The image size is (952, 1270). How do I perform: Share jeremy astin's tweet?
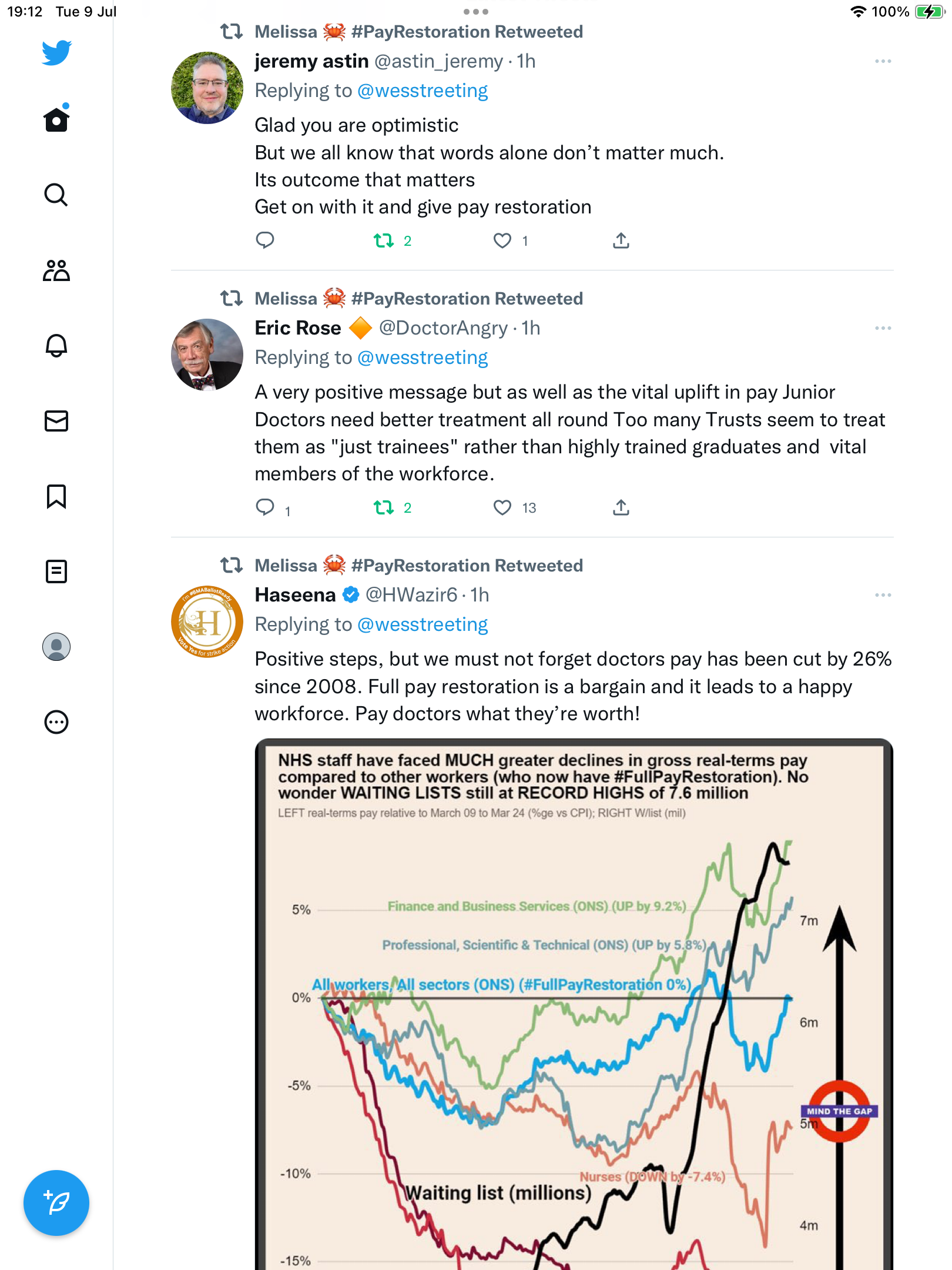click(621, 240)
